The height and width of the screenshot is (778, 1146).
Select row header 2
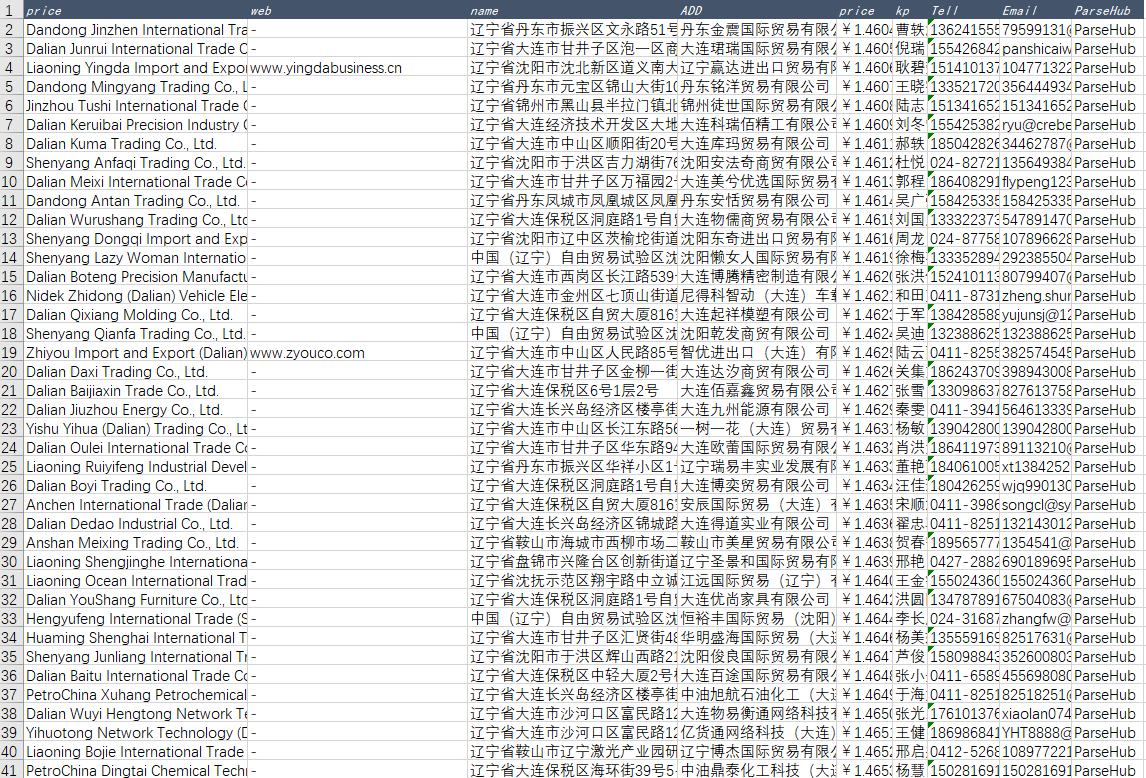pyautogui.click(x=11, y=30)
